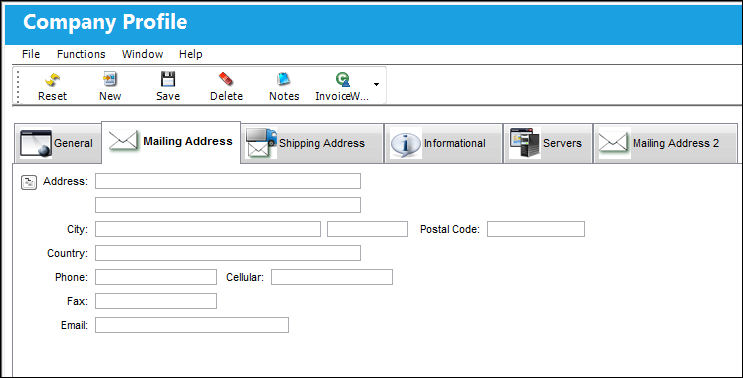The height and width of the screenshot is (378, 743).
Task: Click the address lookup icon beside Address
Action: 29,182
